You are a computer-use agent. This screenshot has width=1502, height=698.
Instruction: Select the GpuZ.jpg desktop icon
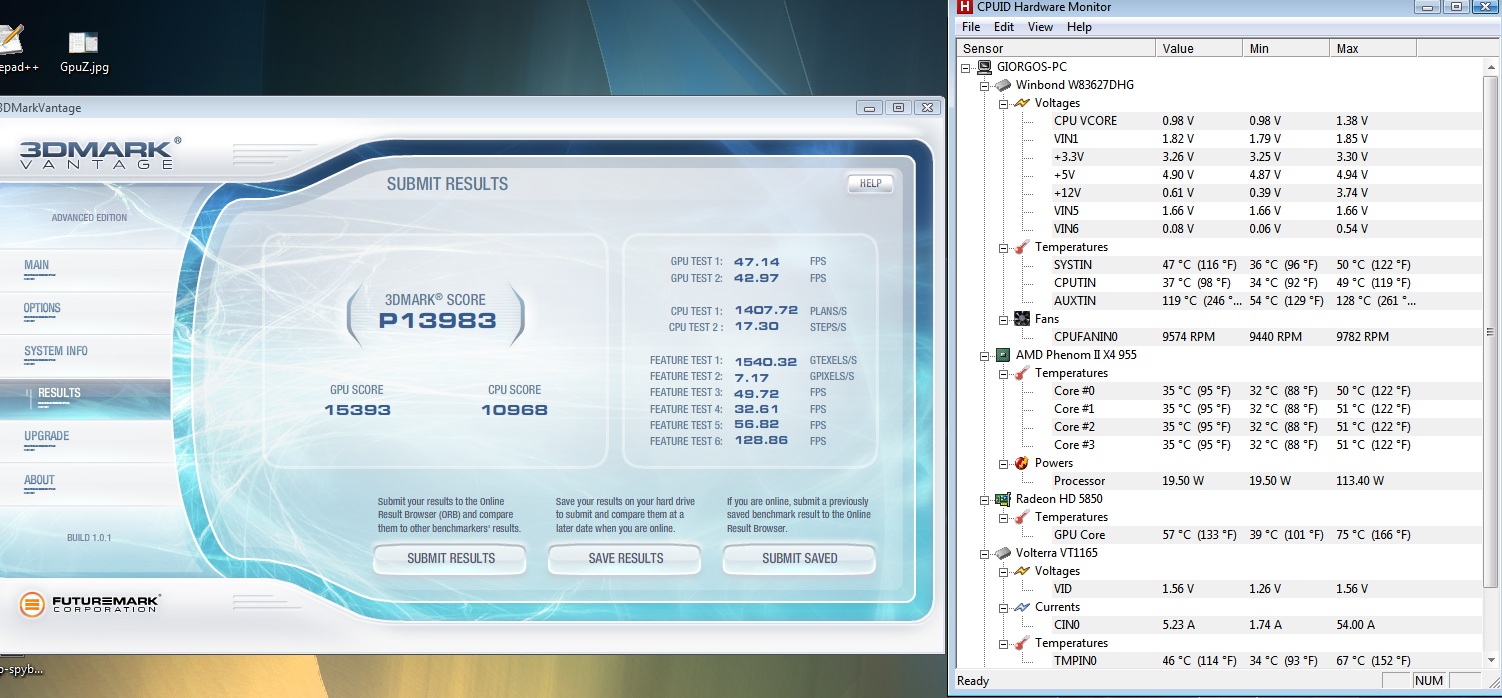83,53
